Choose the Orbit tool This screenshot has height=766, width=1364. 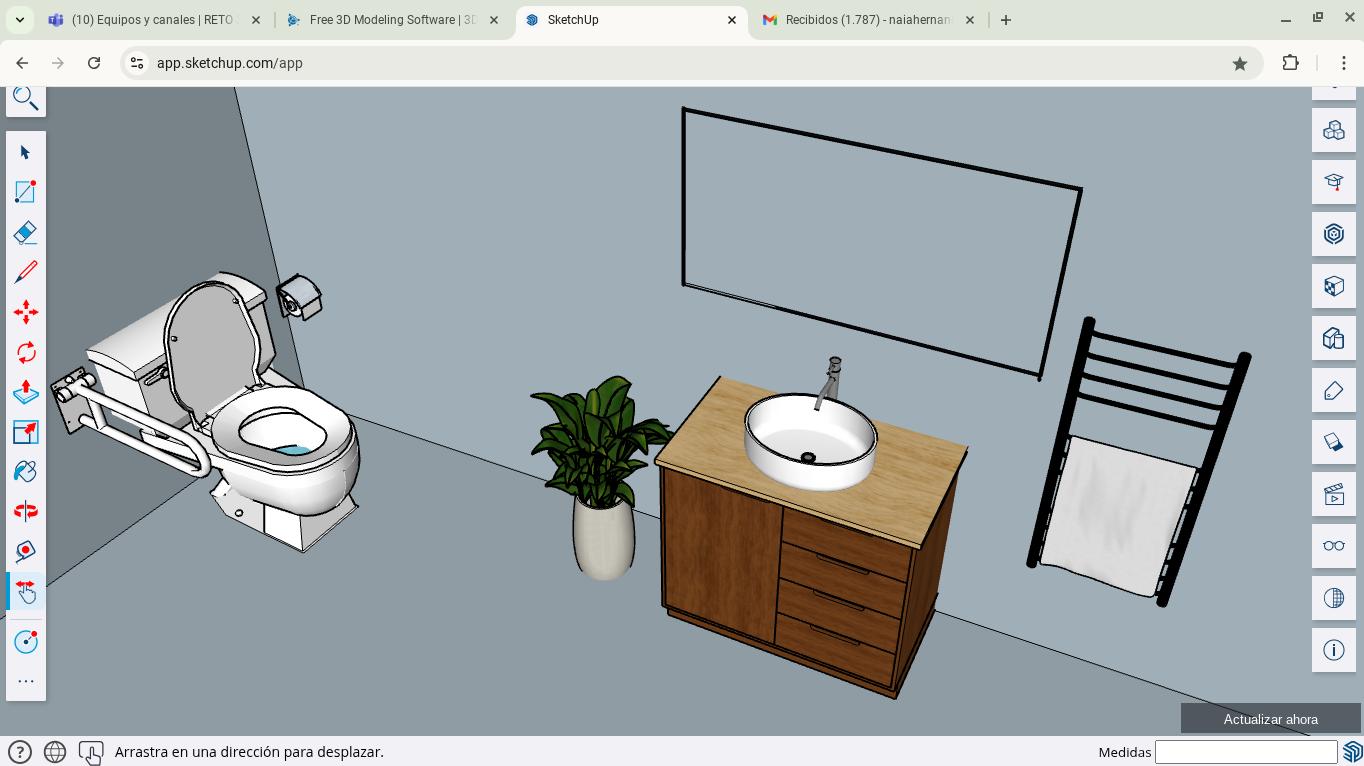pos(25,511)
